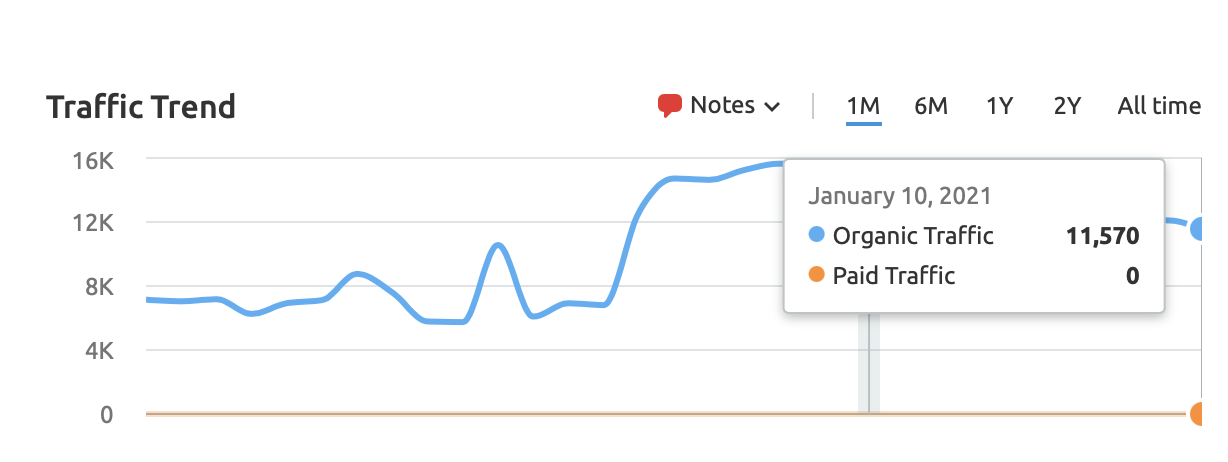Click the blue Organic Traffic dot in tooltip
The width and height of the screenshot is (1228, 462).
tap(816, 236)
